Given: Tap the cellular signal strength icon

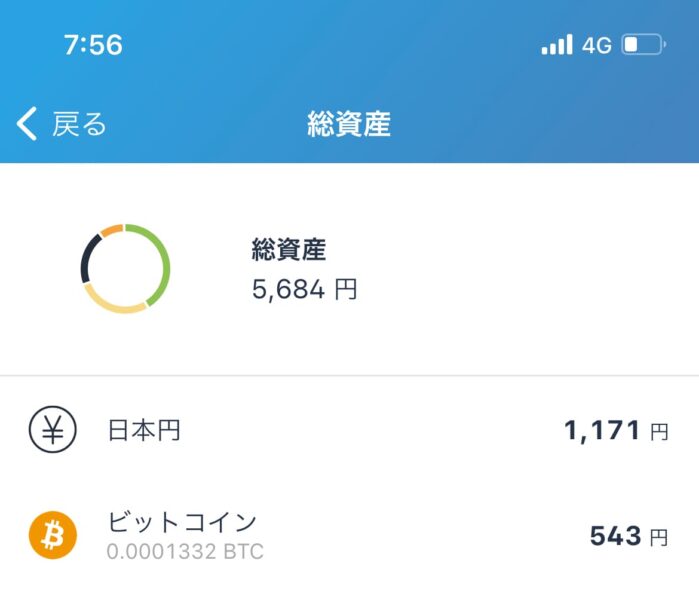Looking at the screenshot, I should coord(557,45).
